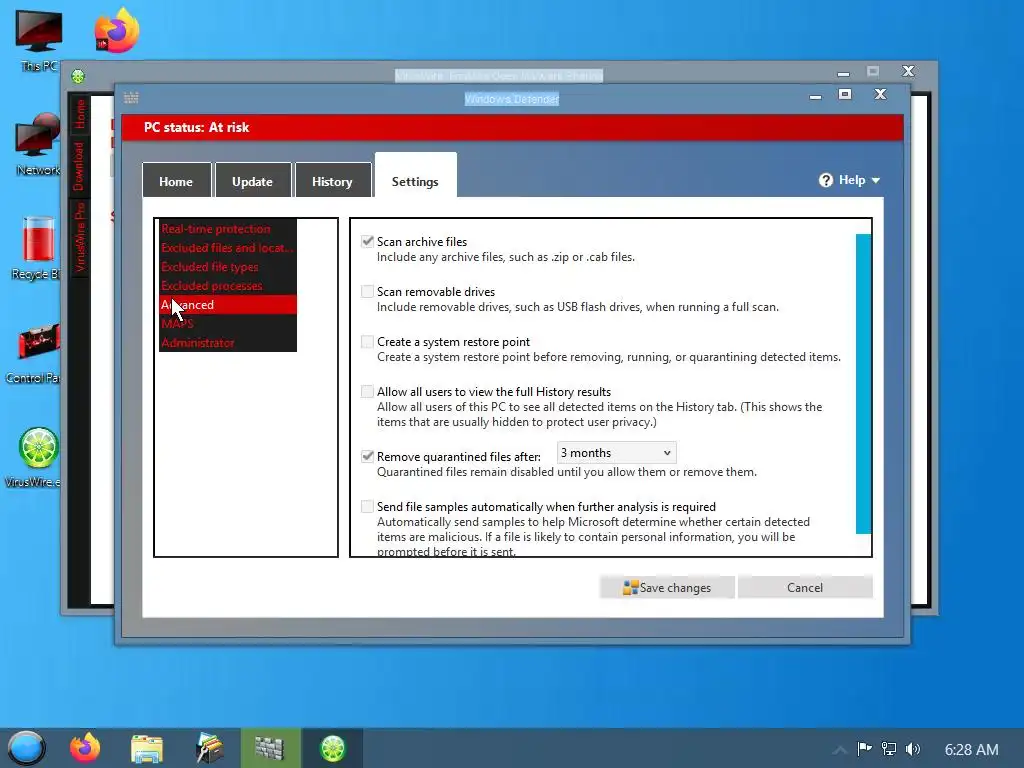Screen dimensions: 1024x768
Task: Open the Home vertical tab in VirusWire window
Action: pos(79,114)
